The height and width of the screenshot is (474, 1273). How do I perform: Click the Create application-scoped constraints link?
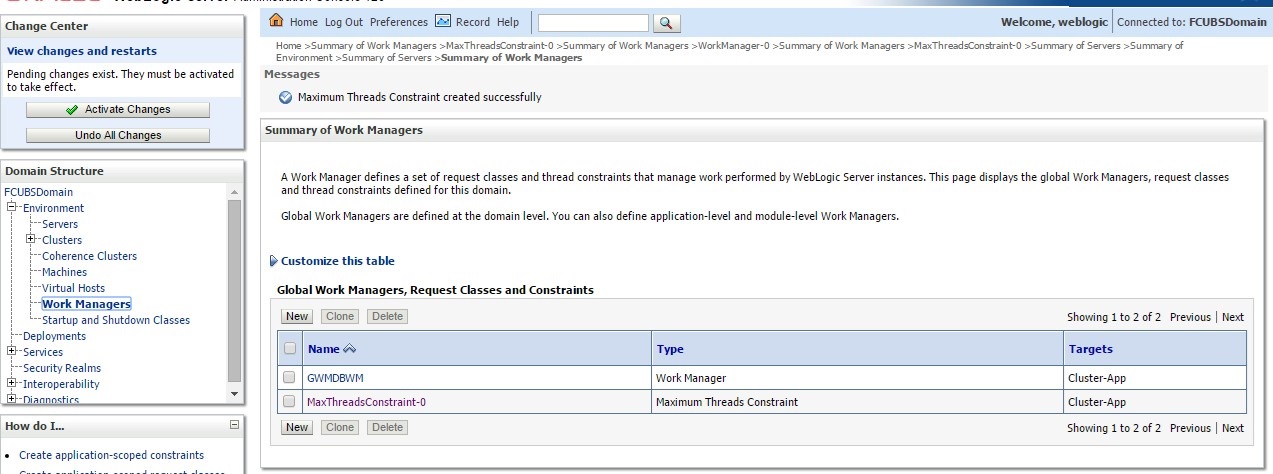[x=111, y=455]
